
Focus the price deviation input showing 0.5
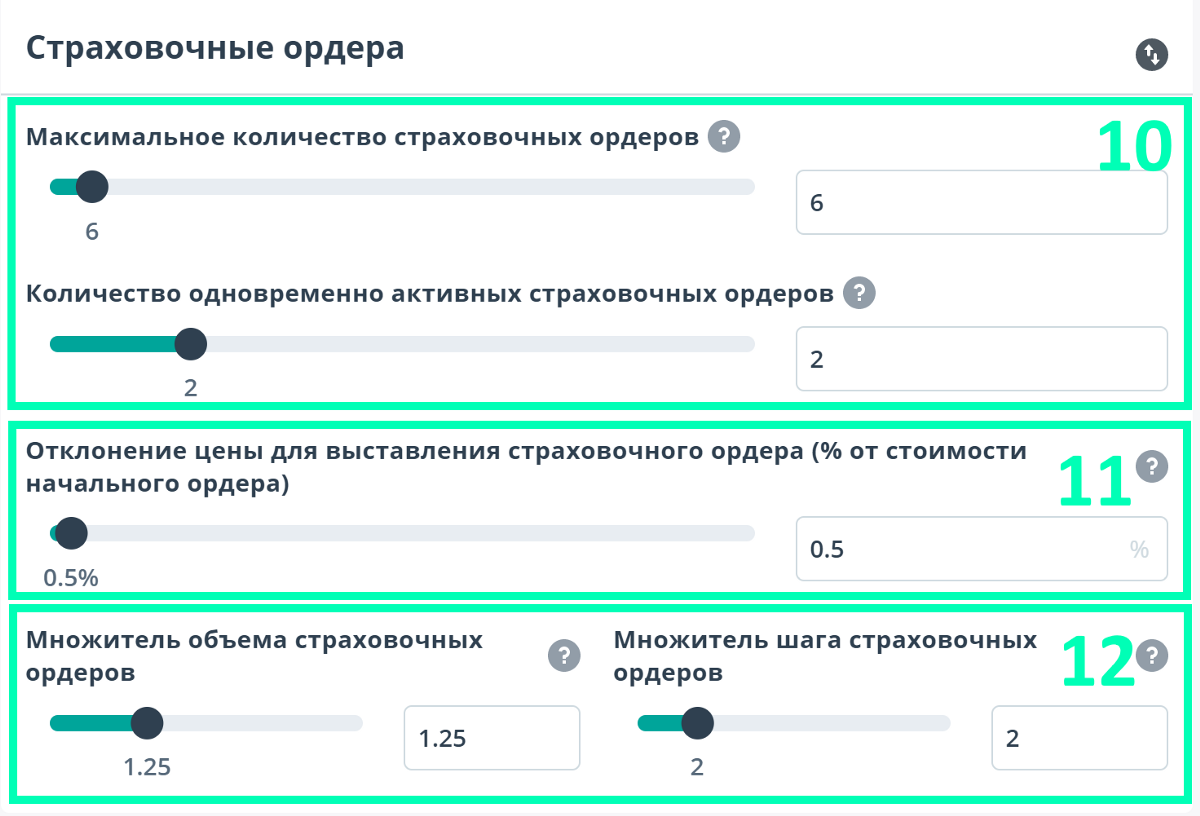coord(960,549)
